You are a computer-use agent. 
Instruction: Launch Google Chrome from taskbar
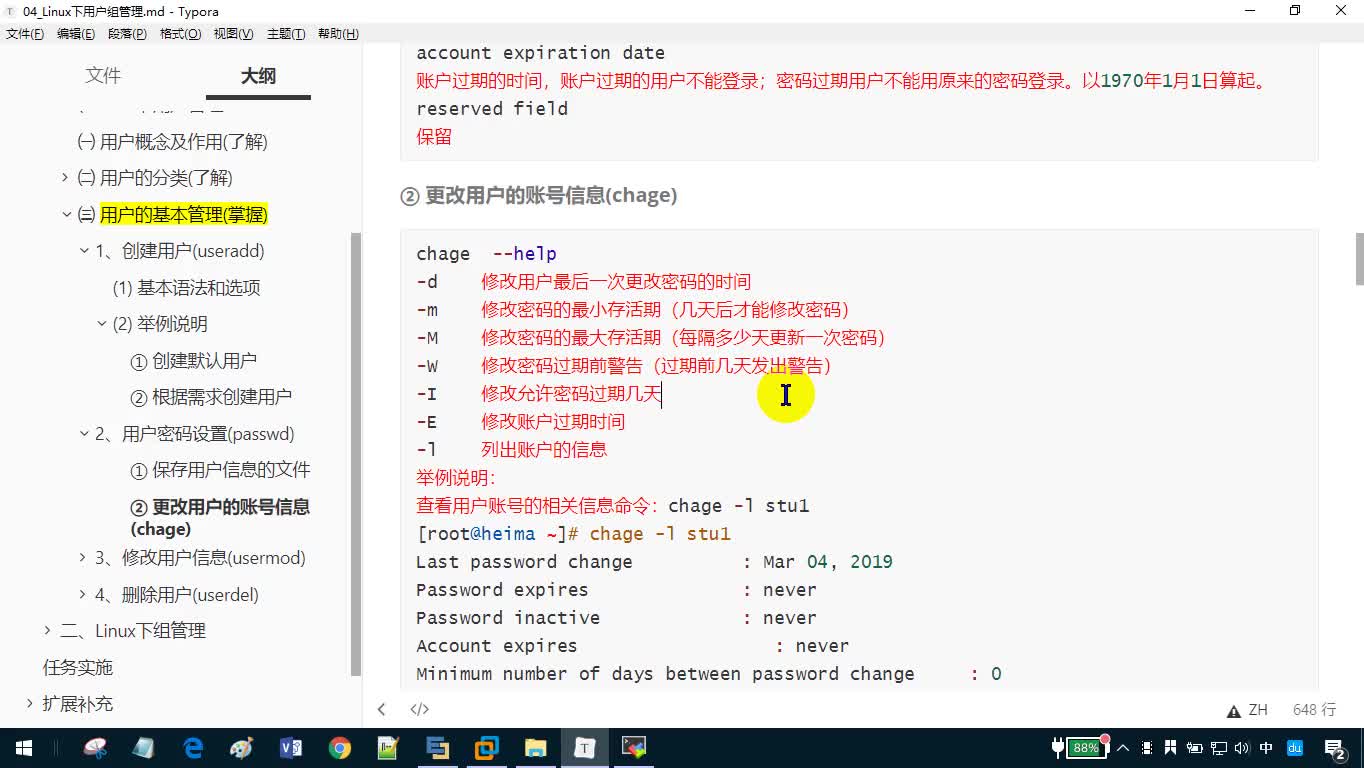pos(340,747)
